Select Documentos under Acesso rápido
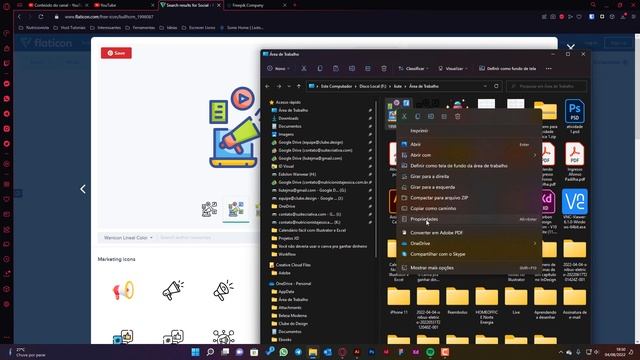Viewport: 640px width, 360px height. click(289, 126)
